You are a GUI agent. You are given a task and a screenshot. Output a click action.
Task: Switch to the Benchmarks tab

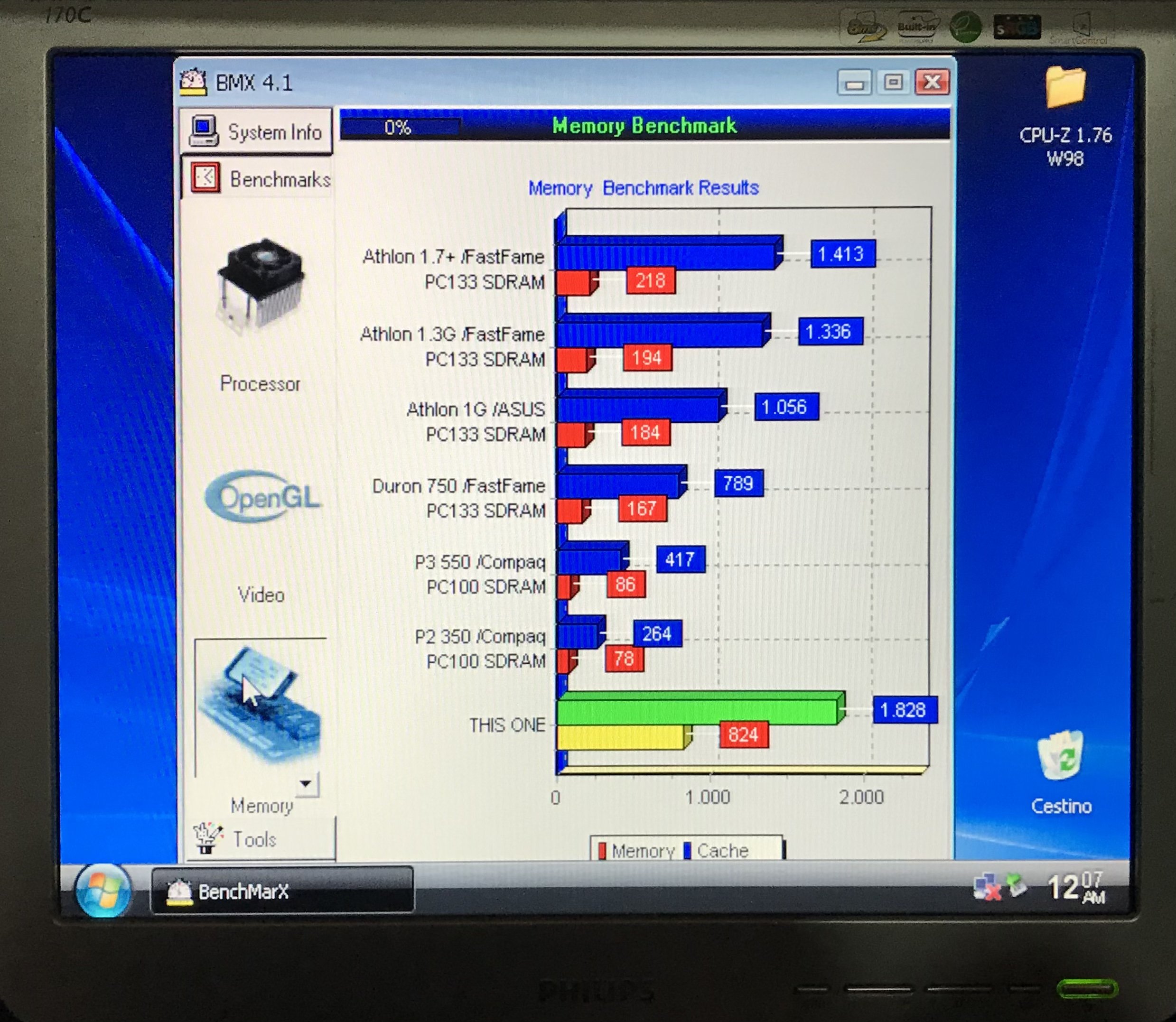[x=280, y=179]
